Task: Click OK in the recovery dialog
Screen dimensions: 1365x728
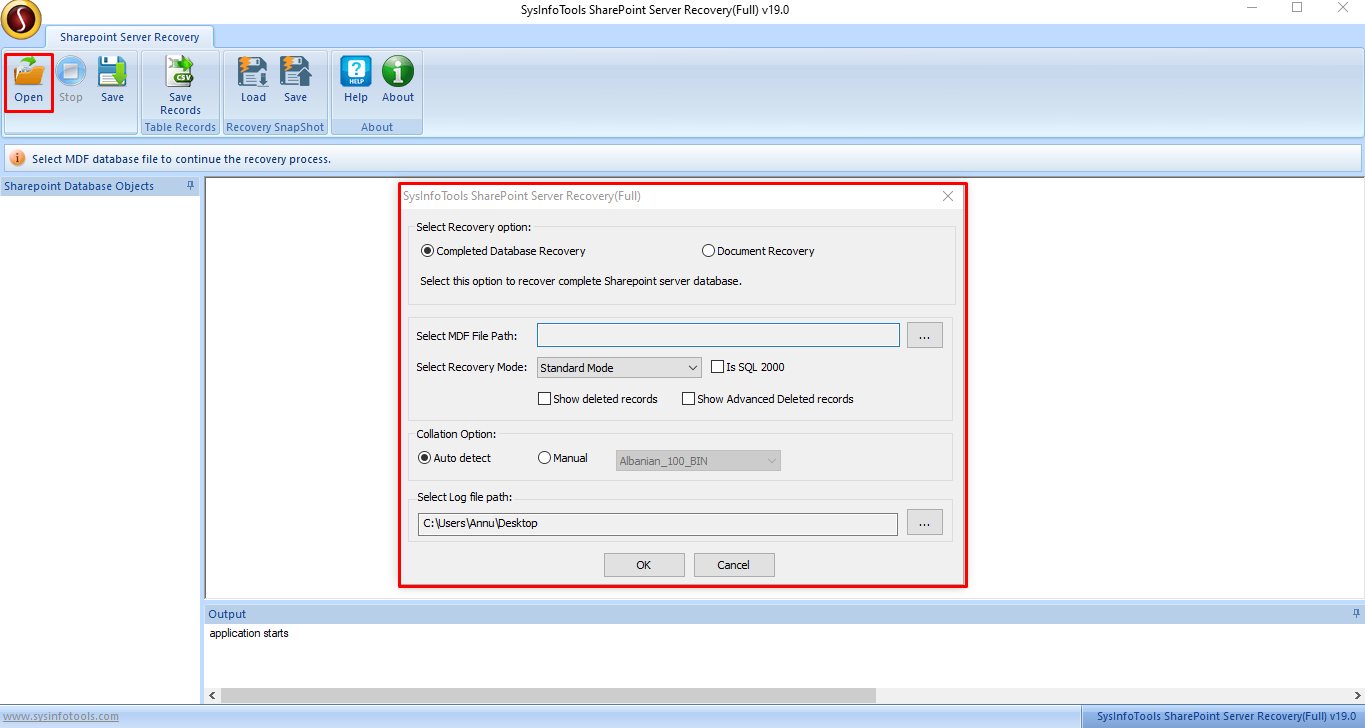Action: tap(644, 565)
